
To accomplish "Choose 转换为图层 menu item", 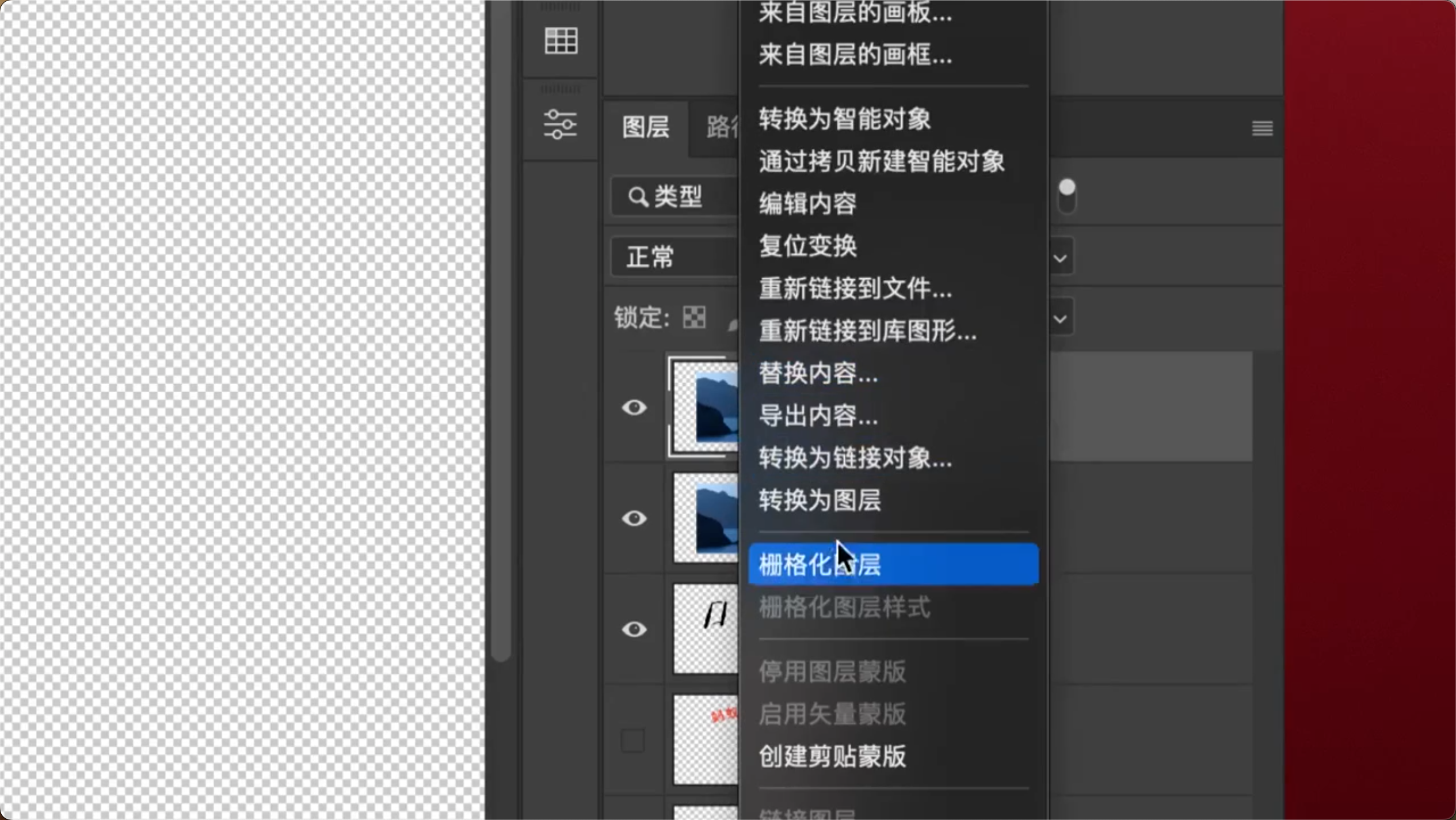I will point(820,500).
